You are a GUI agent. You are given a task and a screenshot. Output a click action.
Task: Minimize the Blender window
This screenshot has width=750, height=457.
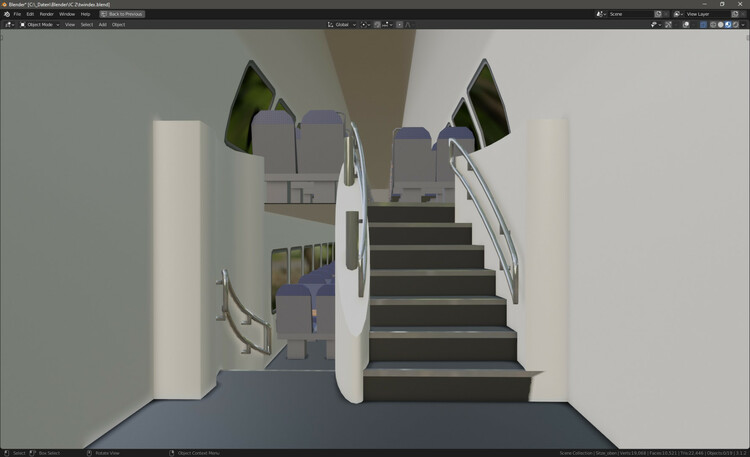[x=705, y=4]
